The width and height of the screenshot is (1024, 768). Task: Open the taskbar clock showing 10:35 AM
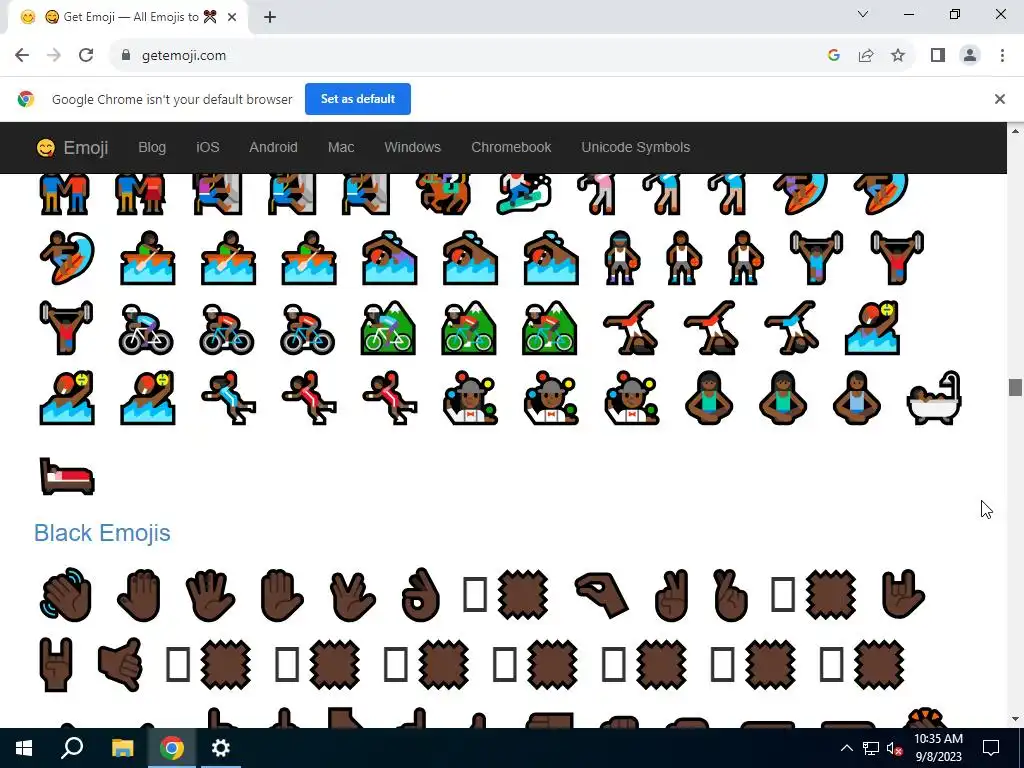[938, 748]
